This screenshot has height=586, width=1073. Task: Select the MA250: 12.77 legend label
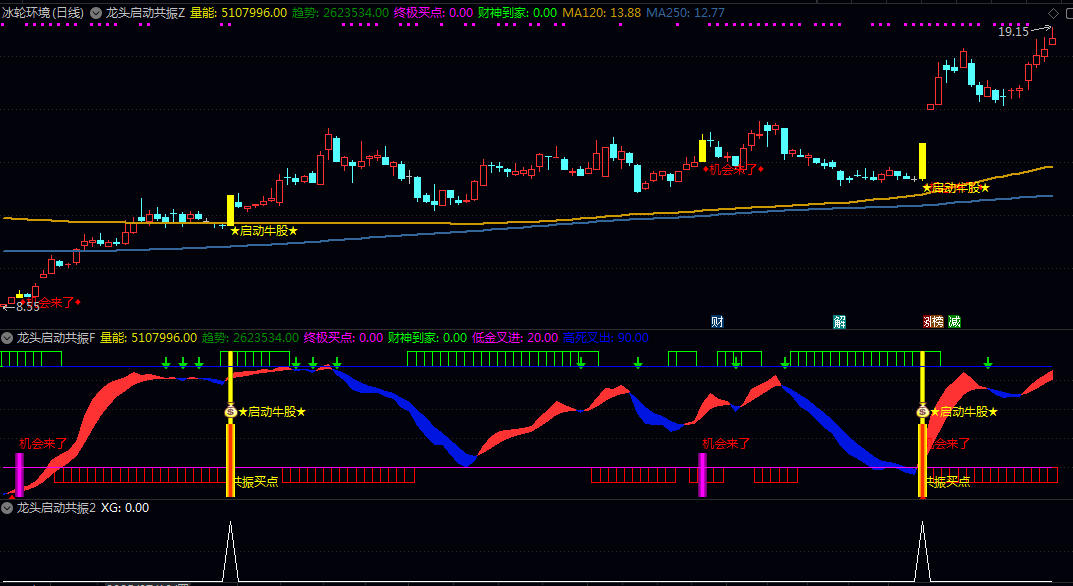[x=685, y=13]
